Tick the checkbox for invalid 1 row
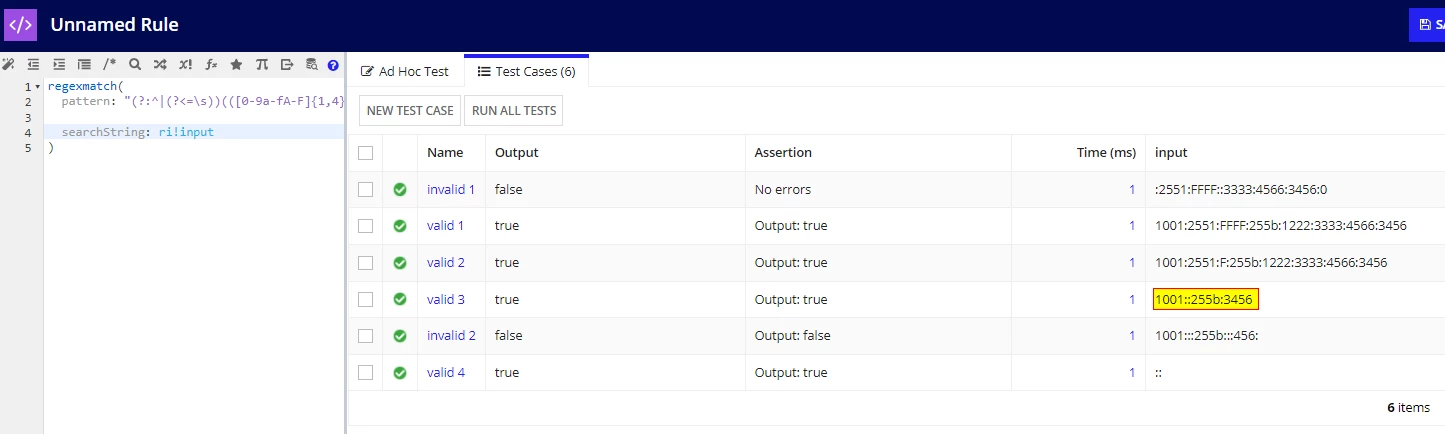The width and height of the screenshot is (1445, 434). click(x=365, y=189)
